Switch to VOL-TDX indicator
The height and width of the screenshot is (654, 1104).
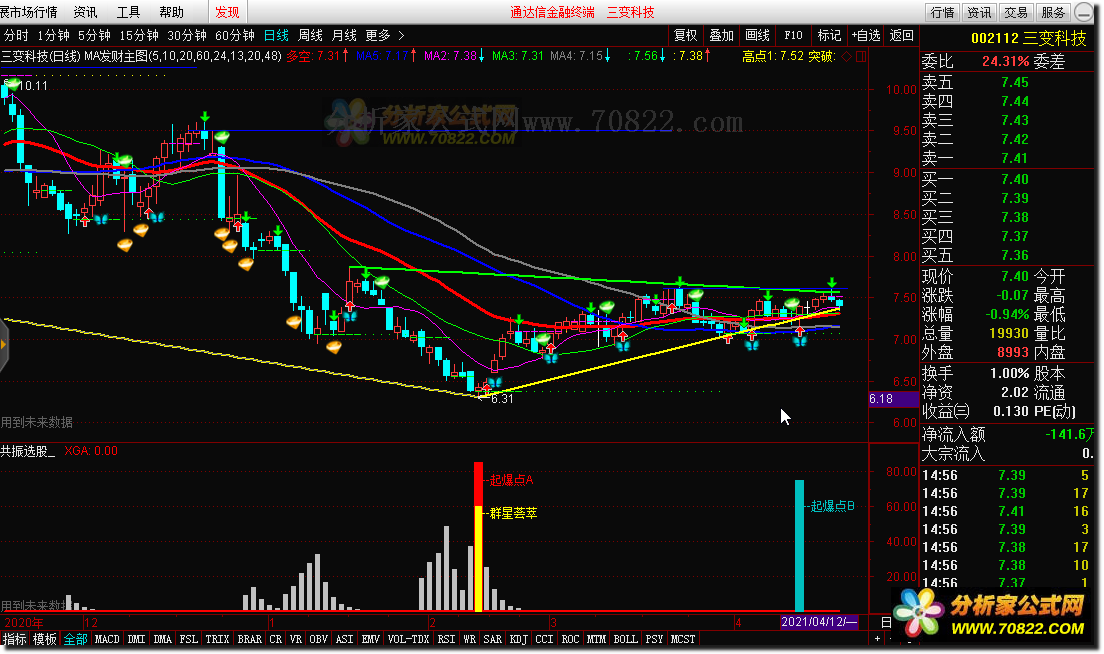[x=408, y=639]
